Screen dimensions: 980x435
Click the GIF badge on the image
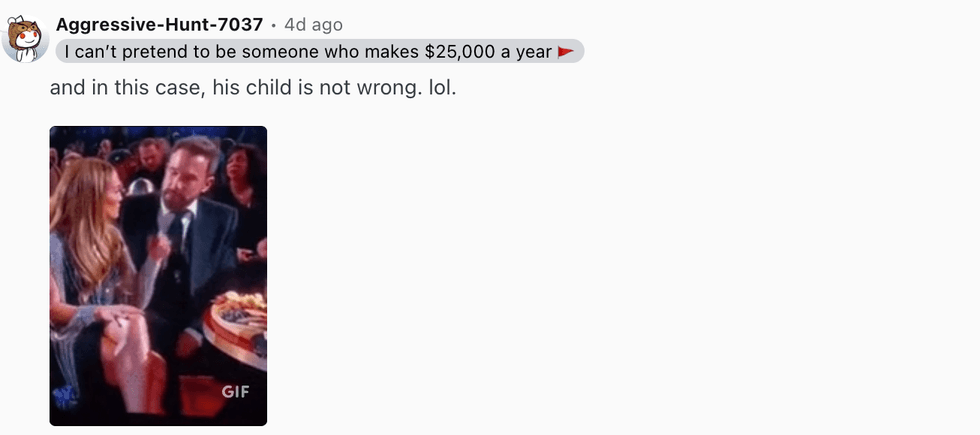click(x=235, y=392)
